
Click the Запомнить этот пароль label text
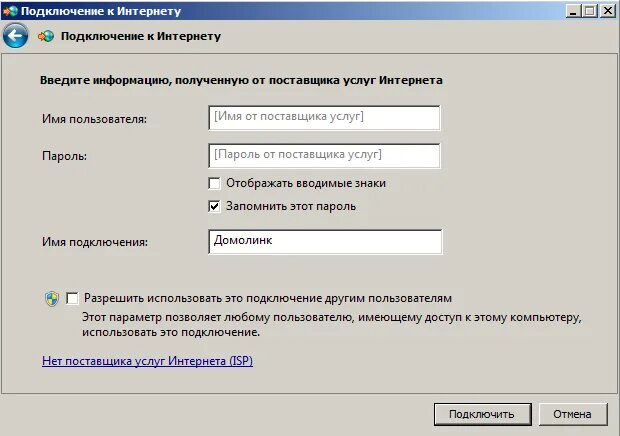coord(291,206)
